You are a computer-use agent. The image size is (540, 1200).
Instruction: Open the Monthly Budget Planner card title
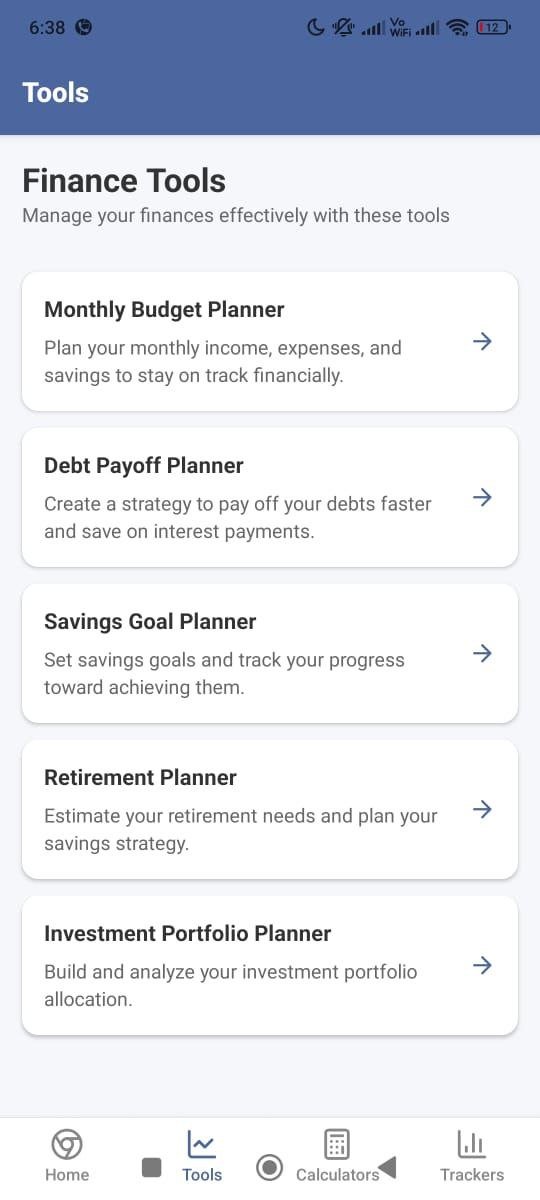[165, 310]
